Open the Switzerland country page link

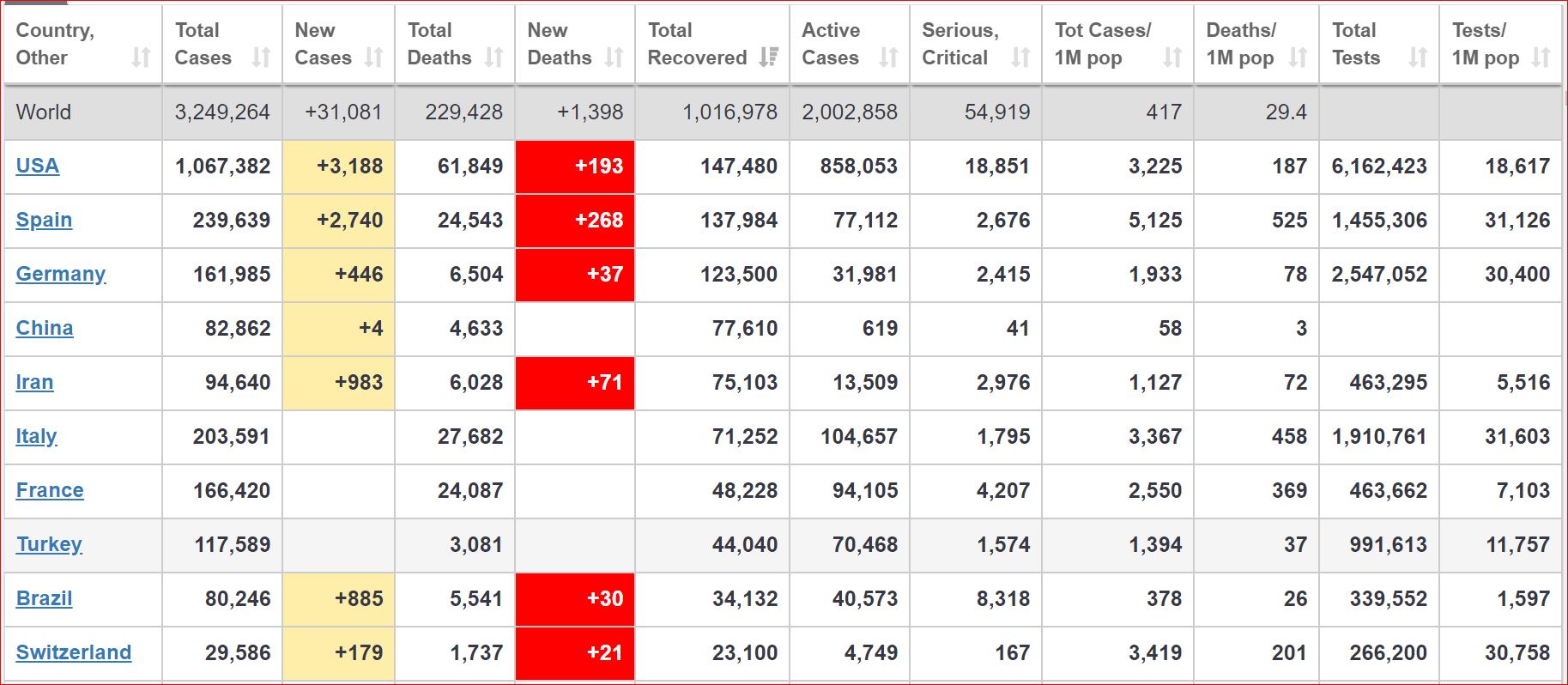click(x=74, y=652)
